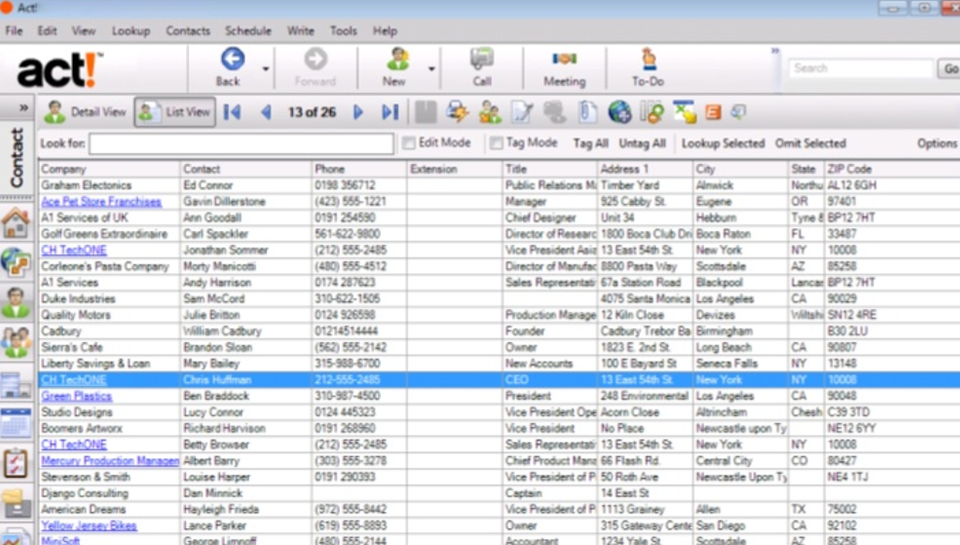Open the Tools menu
This screenshot has height=545, width=960.
(343, 31)
